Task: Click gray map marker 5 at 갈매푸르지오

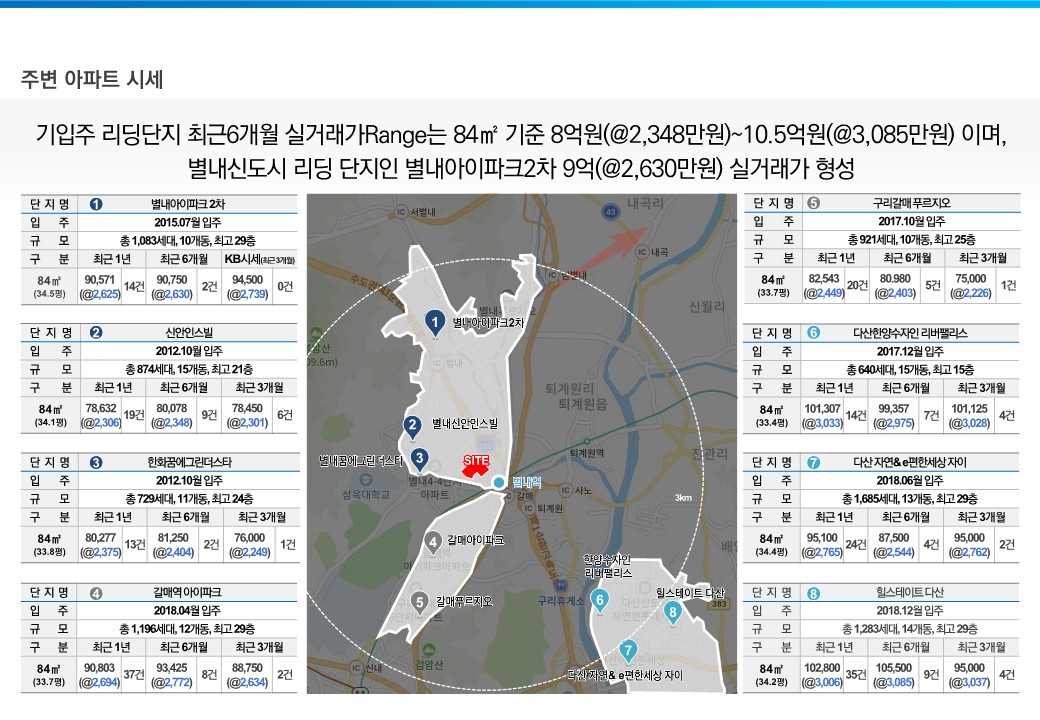Action: (418, 601)
